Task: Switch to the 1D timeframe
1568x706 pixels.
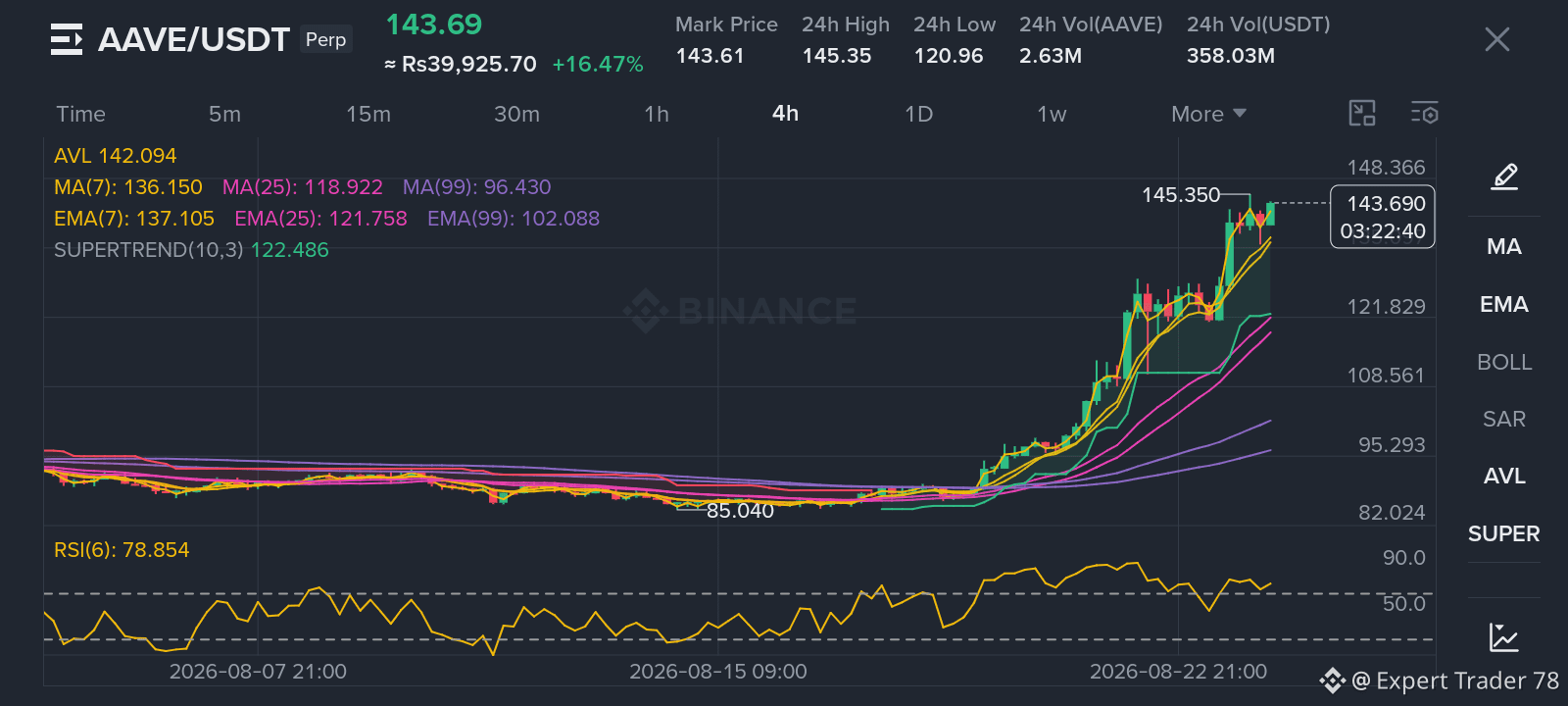Action: pos(918,114)
